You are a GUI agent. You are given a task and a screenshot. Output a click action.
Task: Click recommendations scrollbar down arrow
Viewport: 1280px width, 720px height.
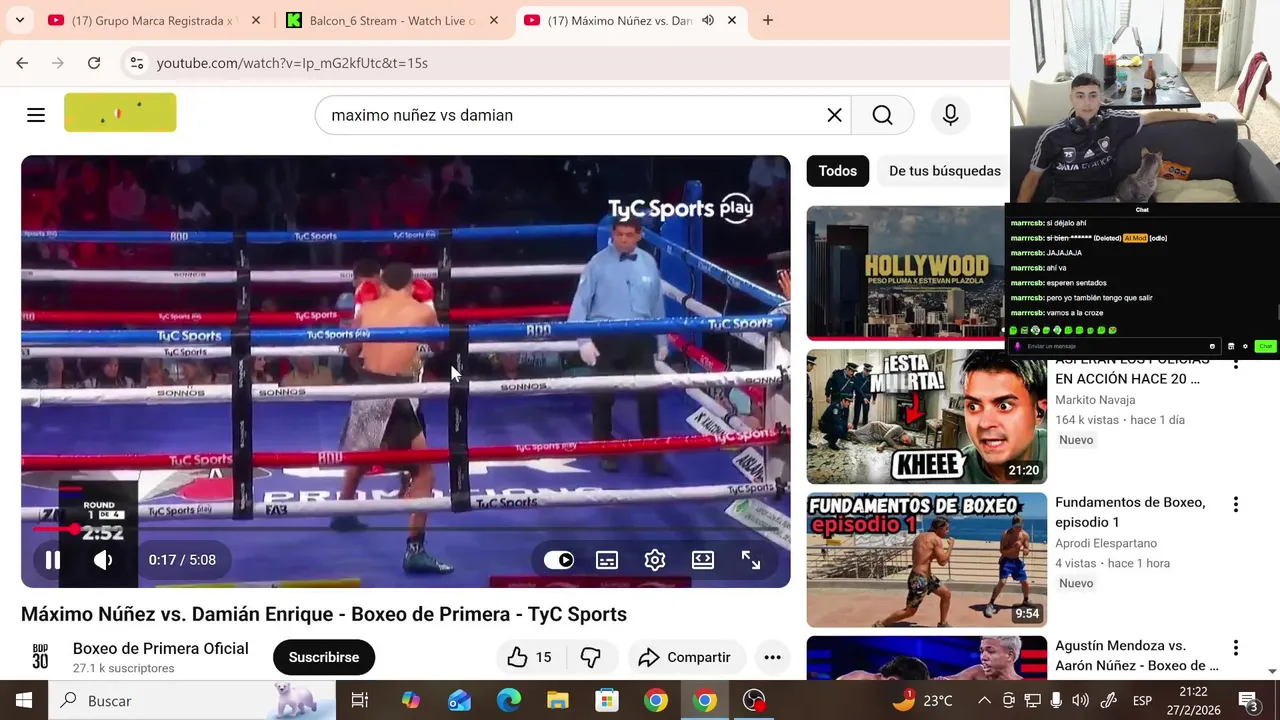1272,671
